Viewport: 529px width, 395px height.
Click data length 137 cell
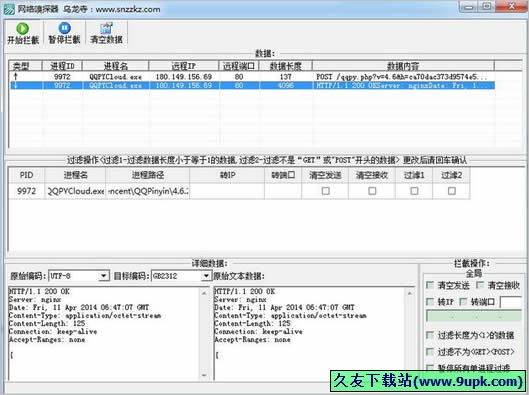click(x=285, y=77)
